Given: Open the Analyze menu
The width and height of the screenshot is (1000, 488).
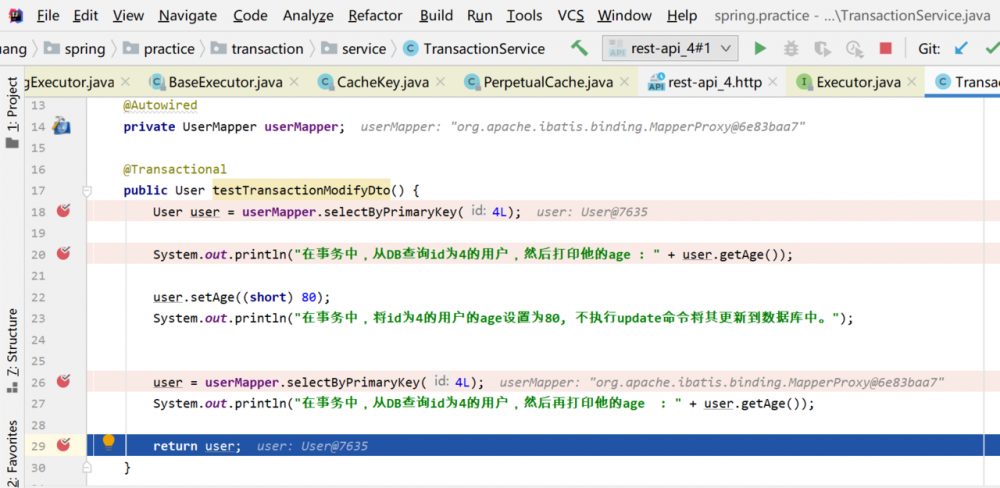Looking at the screenshot, I should (308, 15).
